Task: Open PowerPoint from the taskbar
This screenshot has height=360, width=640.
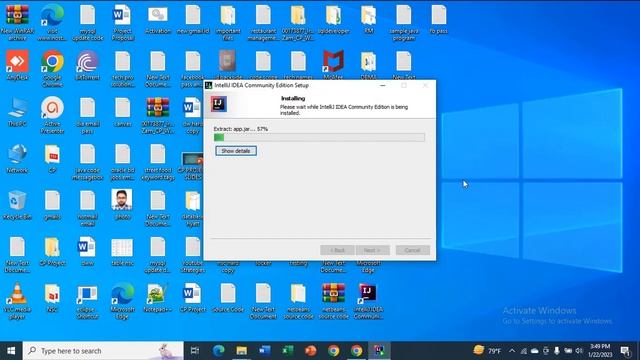Action: tap(311, 351)
